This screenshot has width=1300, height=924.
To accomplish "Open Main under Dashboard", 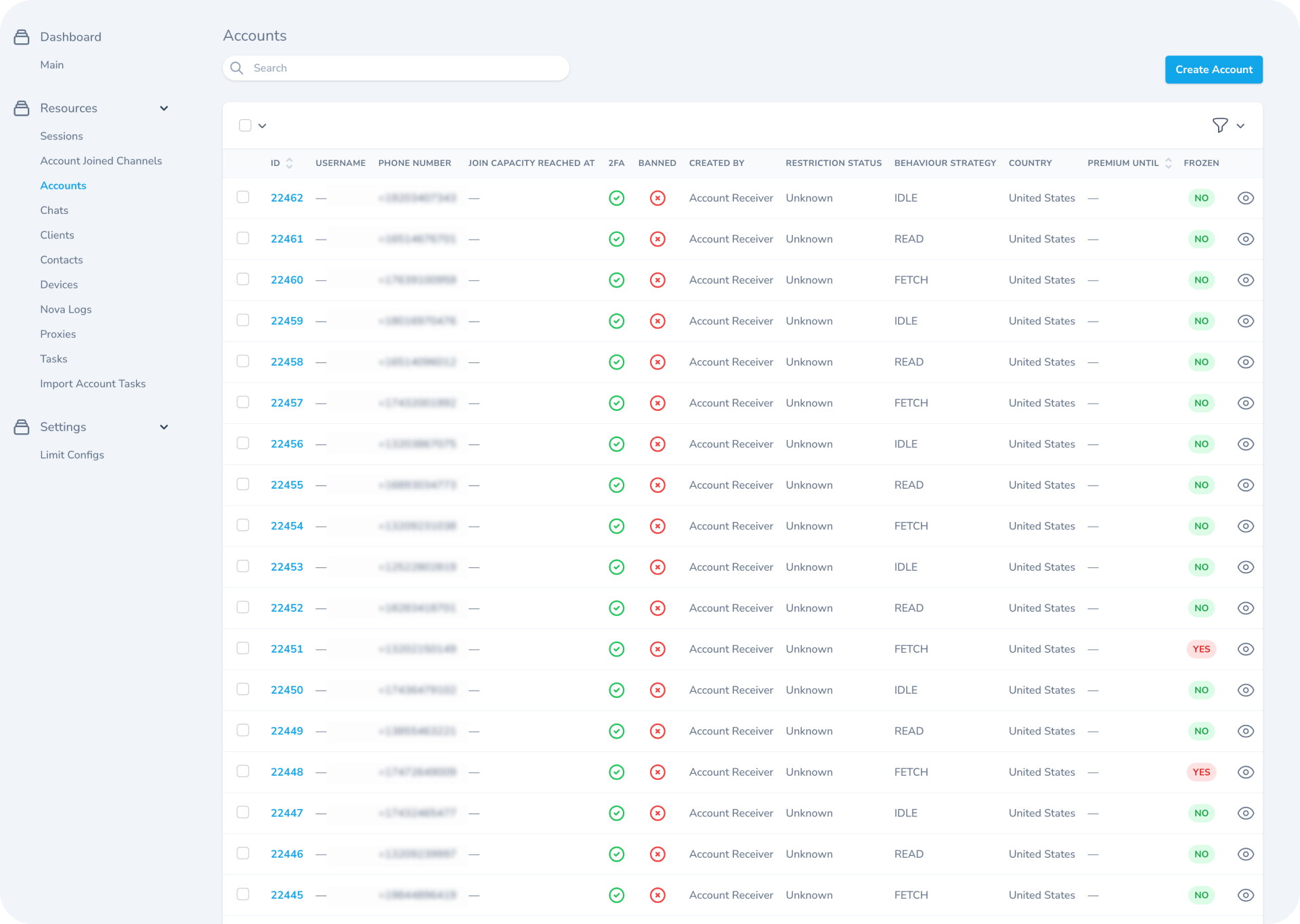I will [52, 65].
